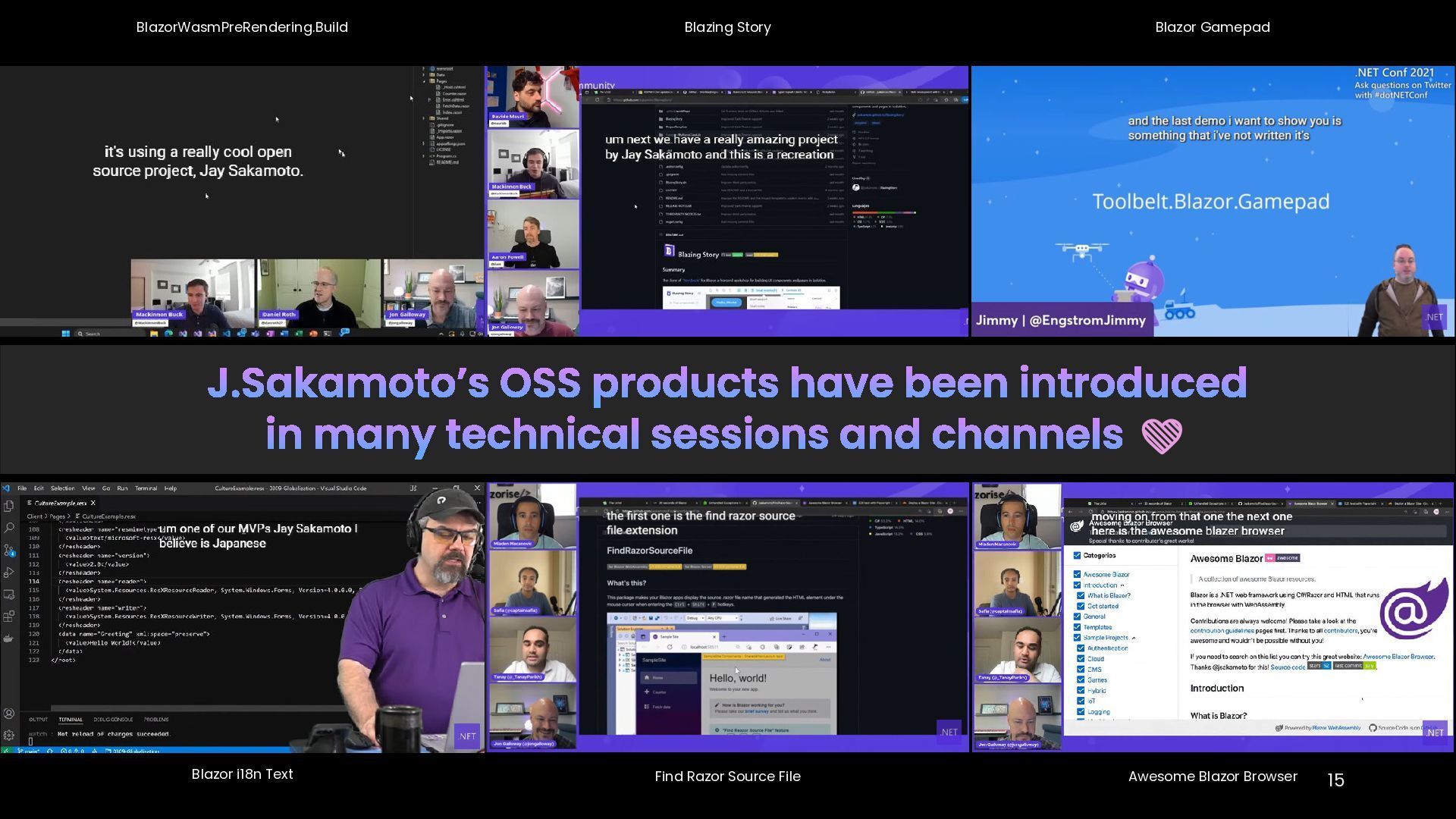Collapse the Sample Projects category arrow
The image size is (1456, 819).
[1134, 638]
